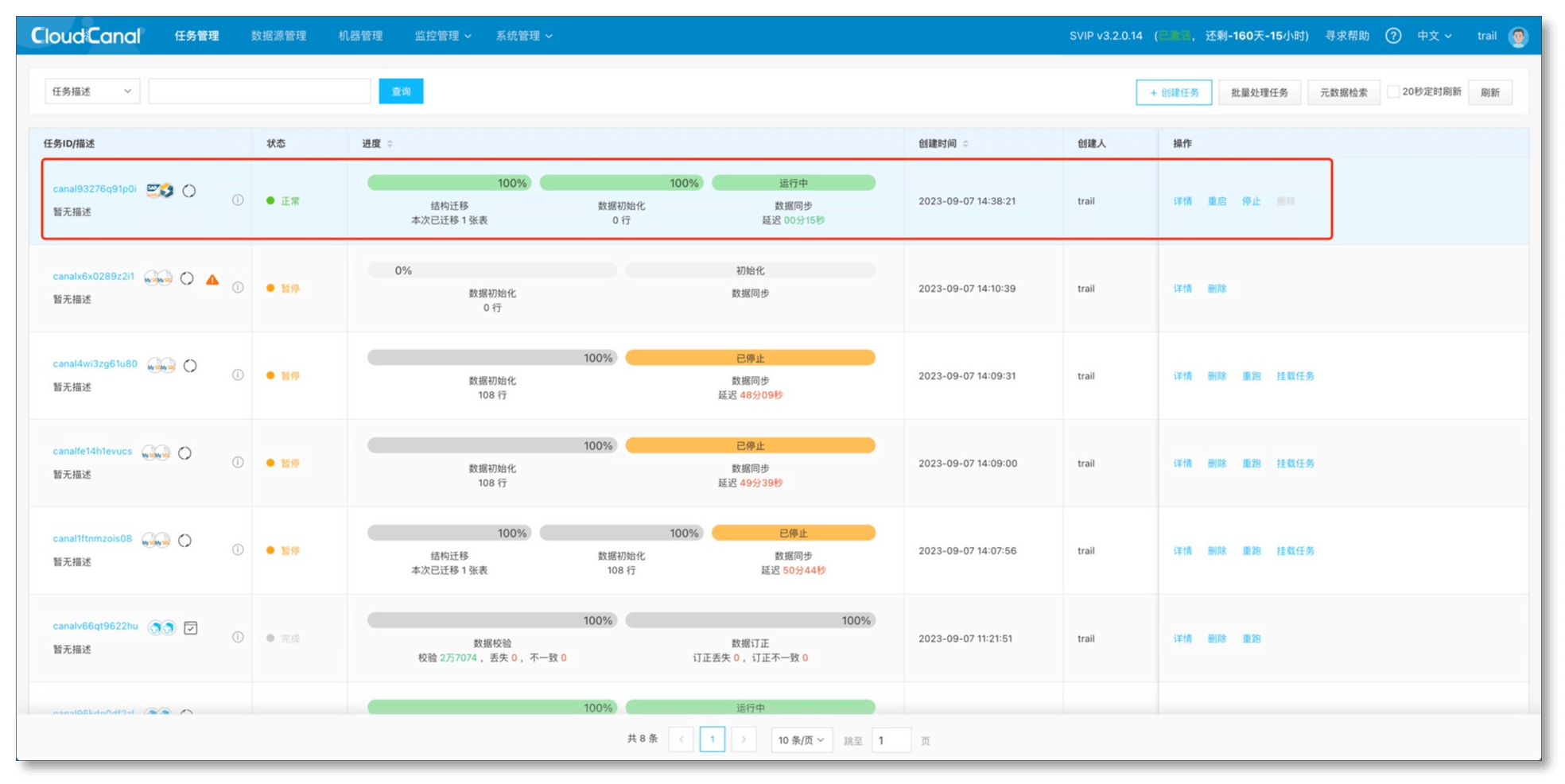This screenshot has height=784, width=1565.
Task: Click the previous page arrow
Action: [x=681, y=739]
